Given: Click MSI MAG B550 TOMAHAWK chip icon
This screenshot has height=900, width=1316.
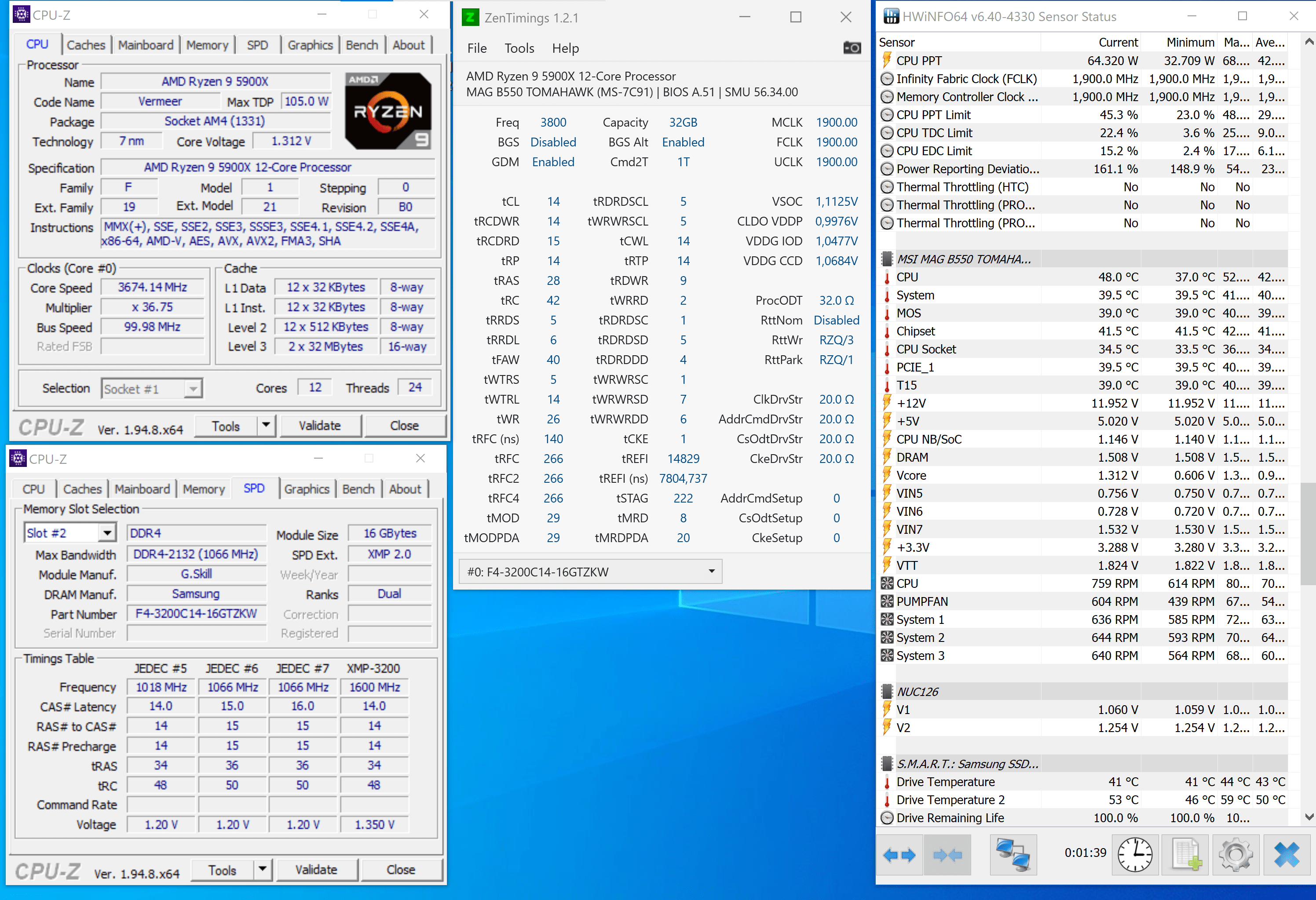Looking at the screenshot, I should [887, 259].
